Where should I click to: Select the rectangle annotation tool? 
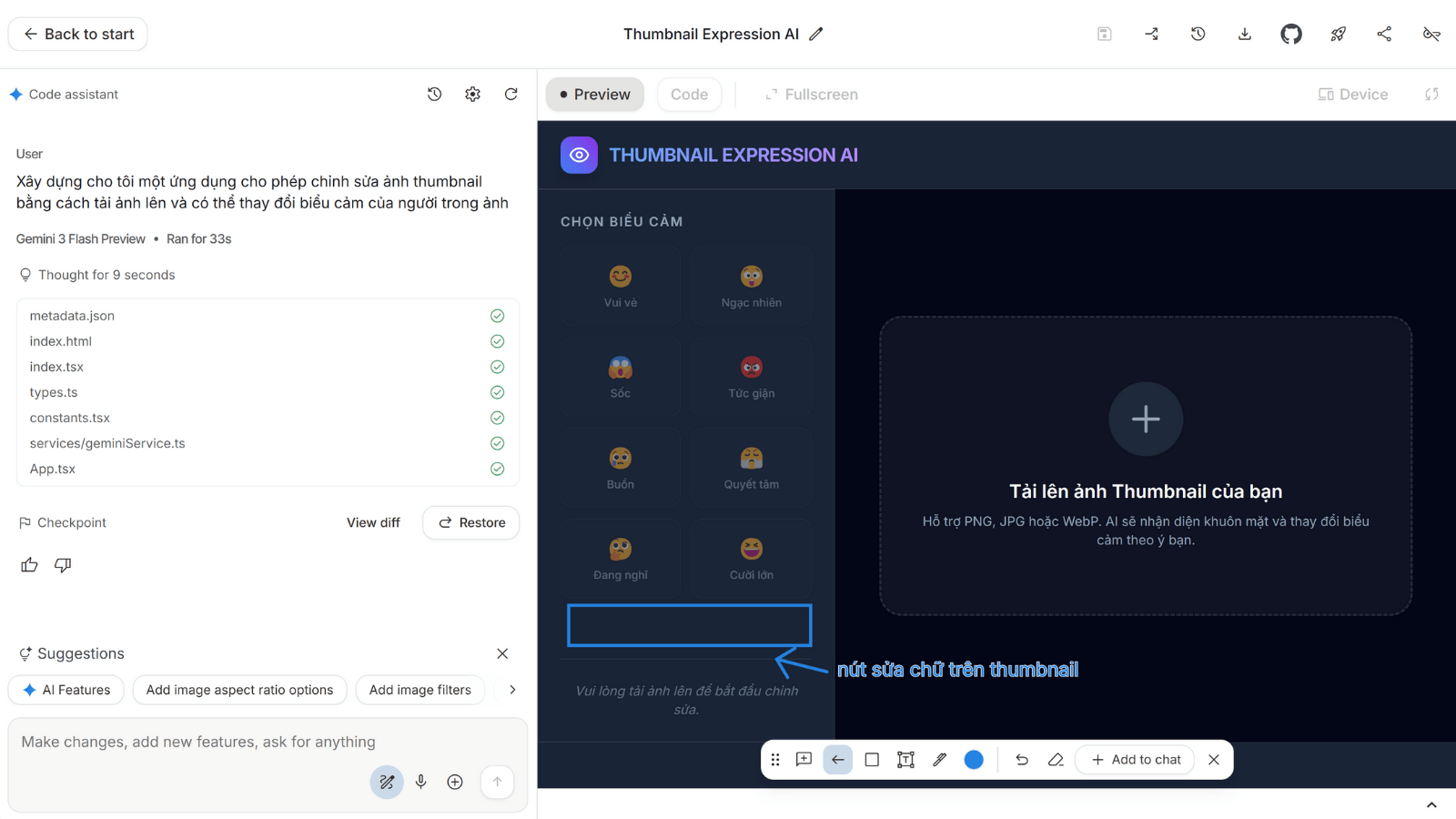871,759
